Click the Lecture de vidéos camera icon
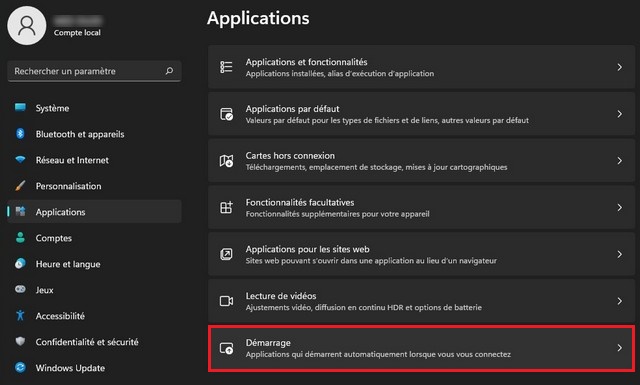Viewport: 640px width, 385px height. pos(226,301)
